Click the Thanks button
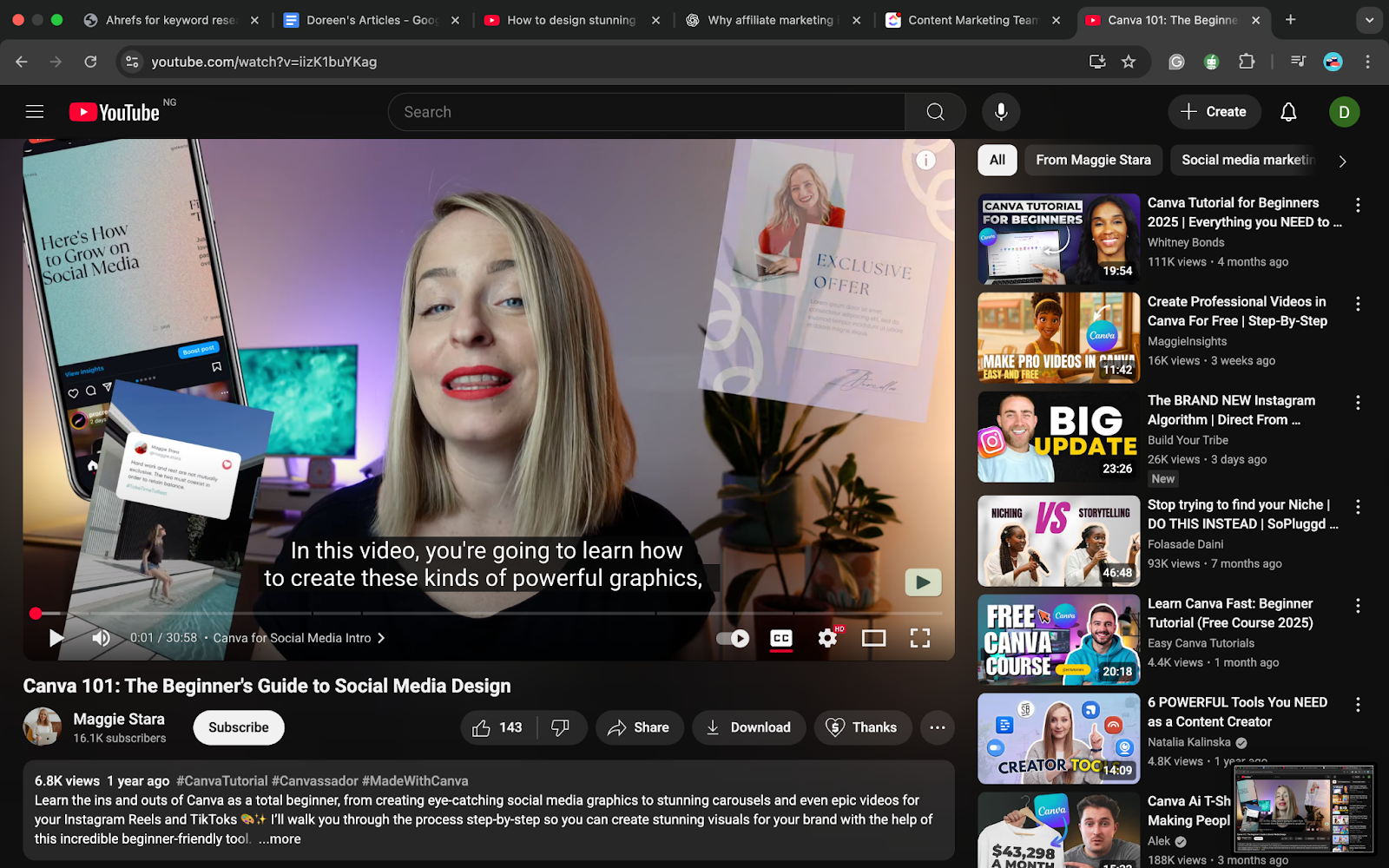Viewport: 1389px width, 868px height. [x=862, y=727]
